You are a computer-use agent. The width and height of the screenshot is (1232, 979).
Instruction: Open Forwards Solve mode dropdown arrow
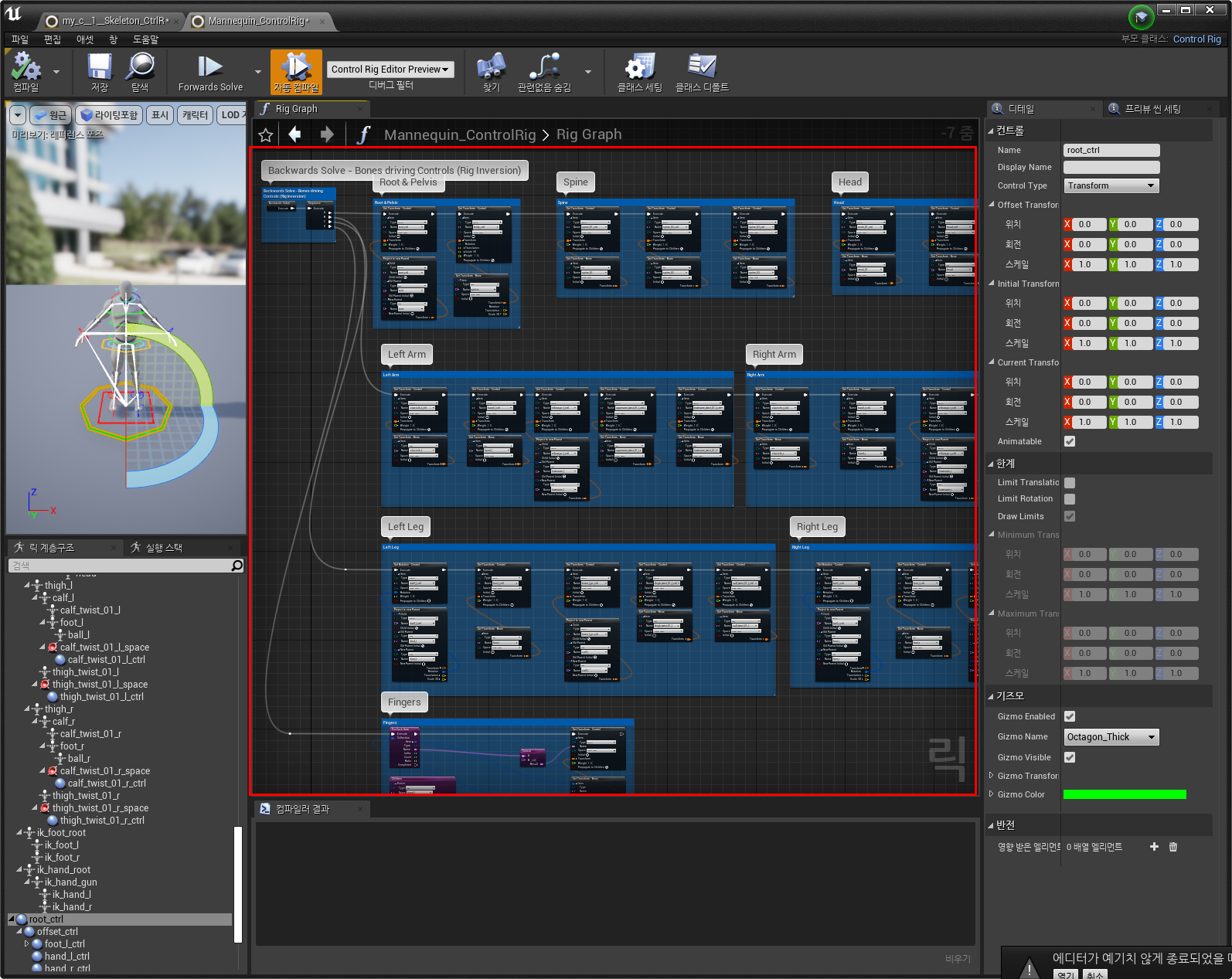point(257,71)
